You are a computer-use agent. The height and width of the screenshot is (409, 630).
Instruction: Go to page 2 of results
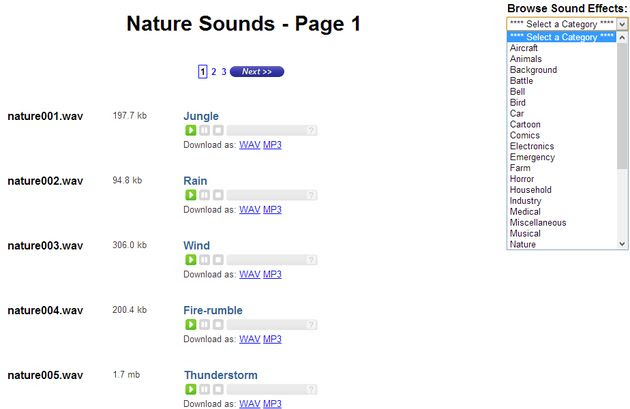214,72
